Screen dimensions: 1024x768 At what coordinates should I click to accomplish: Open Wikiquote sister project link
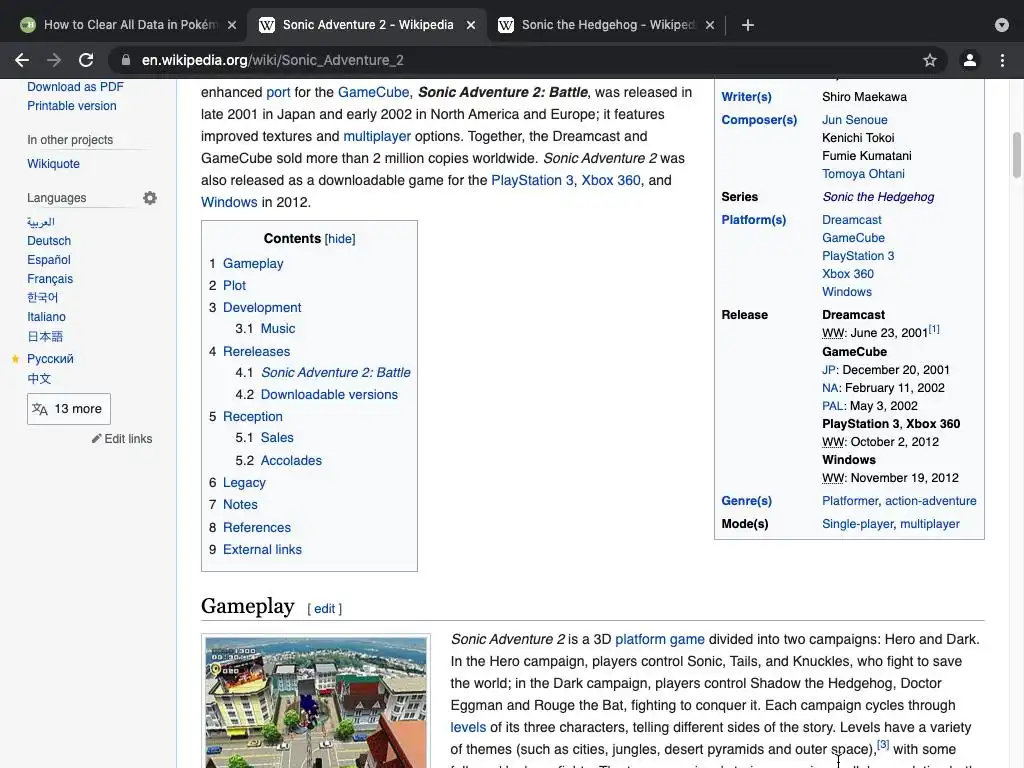[x=53, y=164]
